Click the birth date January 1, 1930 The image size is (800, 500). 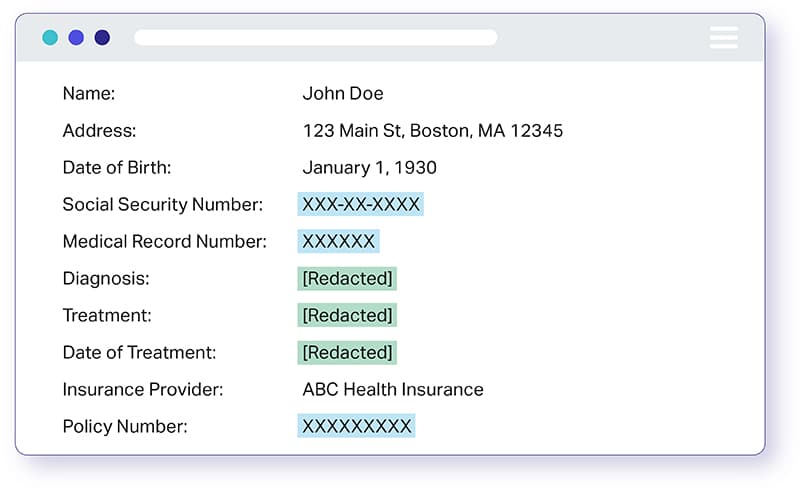point(369,168)
